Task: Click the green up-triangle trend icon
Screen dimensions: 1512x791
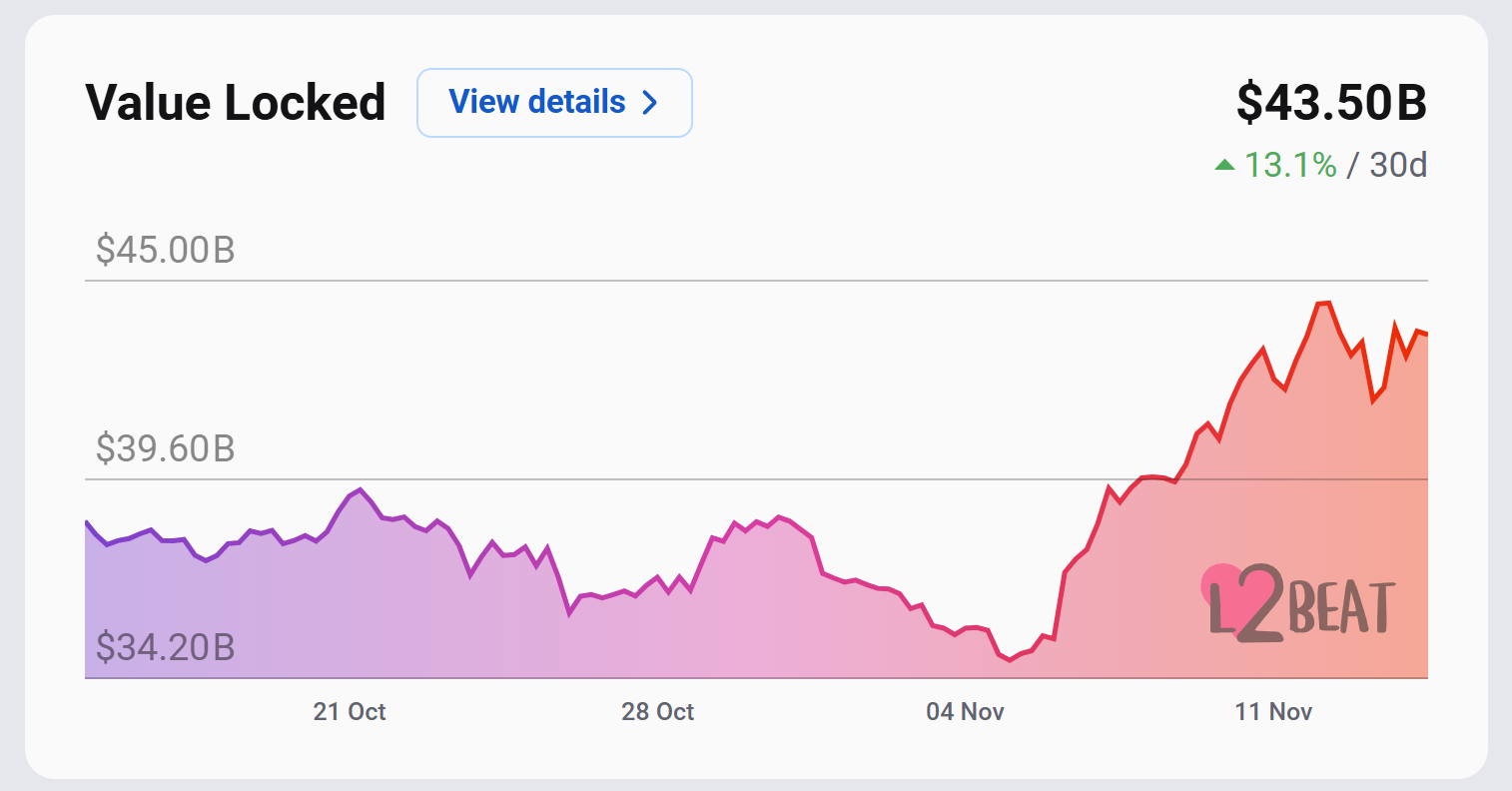Action: [1224, 165]
